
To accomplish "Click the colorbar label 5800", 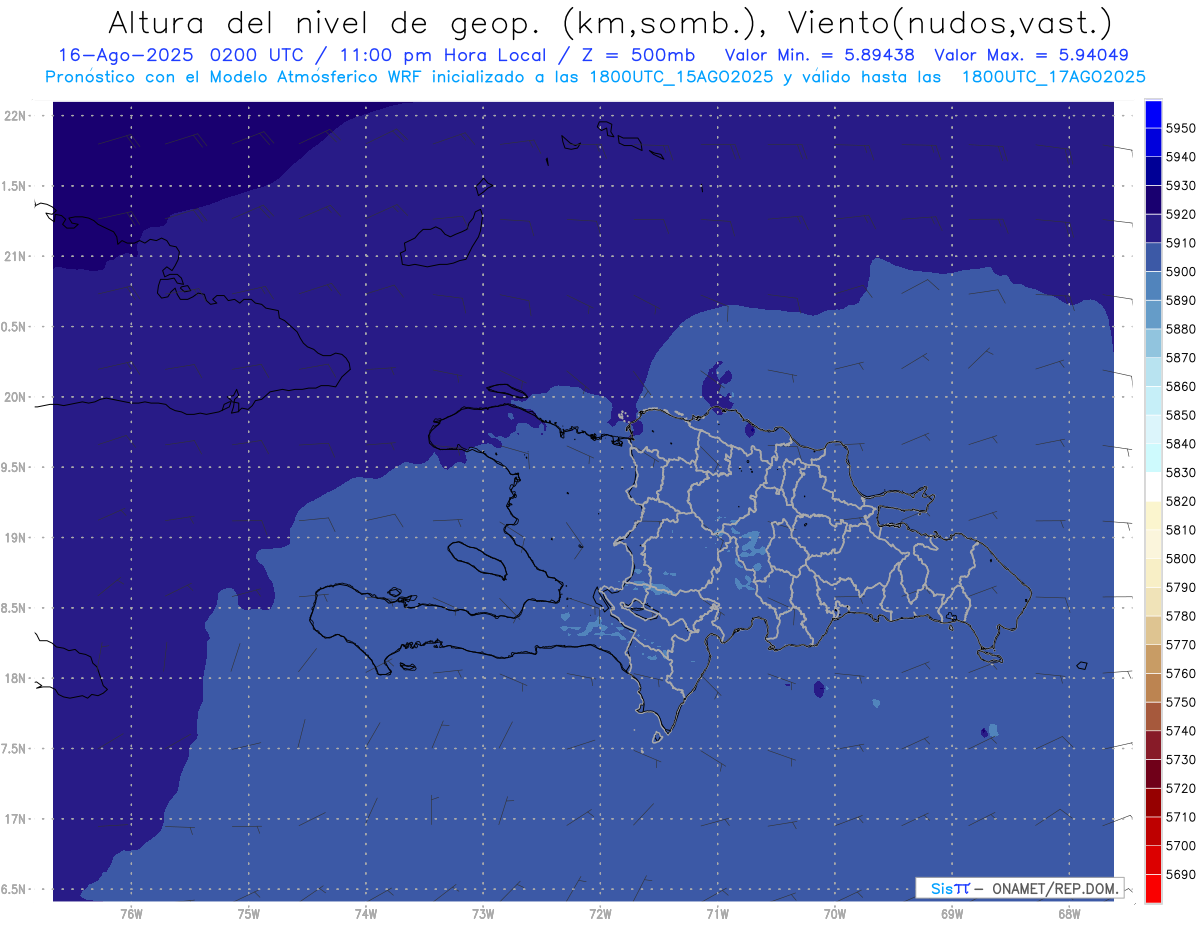I will [x=1180, y=559].
